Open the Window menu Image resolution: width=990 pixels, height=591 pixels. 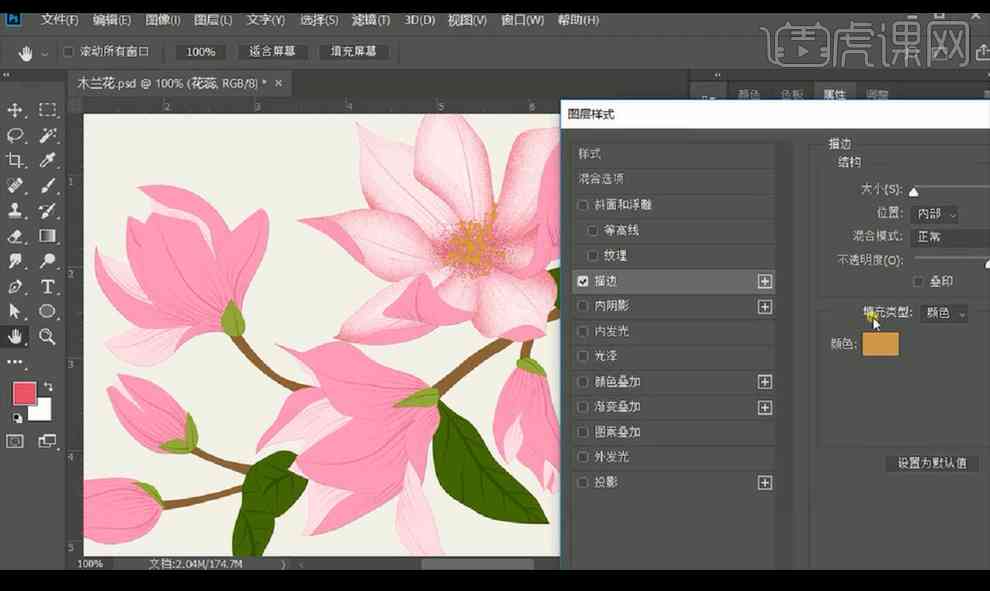pyautogui.click(x=522, y=20)
